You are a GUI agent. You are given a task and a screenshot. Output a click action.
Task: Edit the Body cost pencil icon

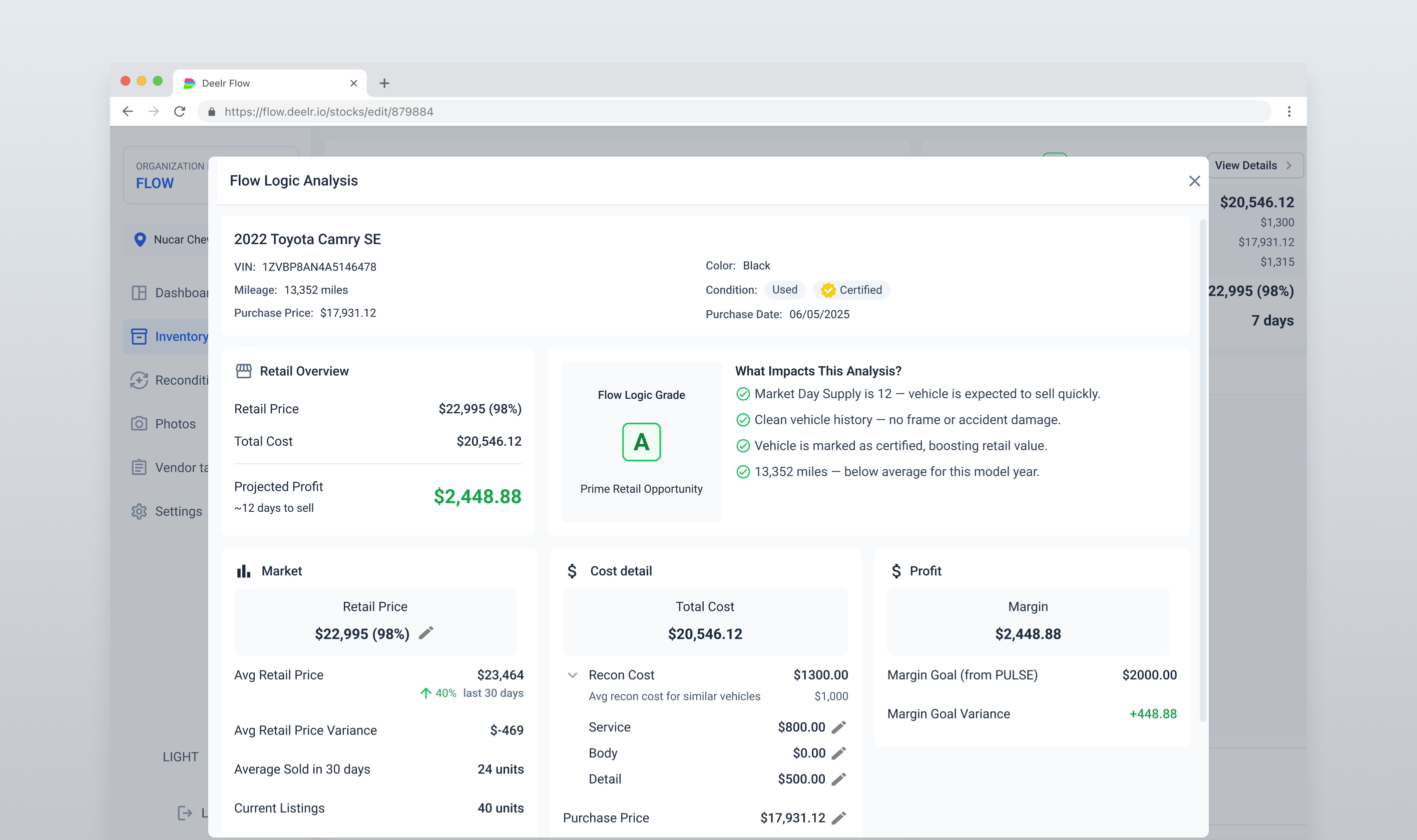[839, 753]
